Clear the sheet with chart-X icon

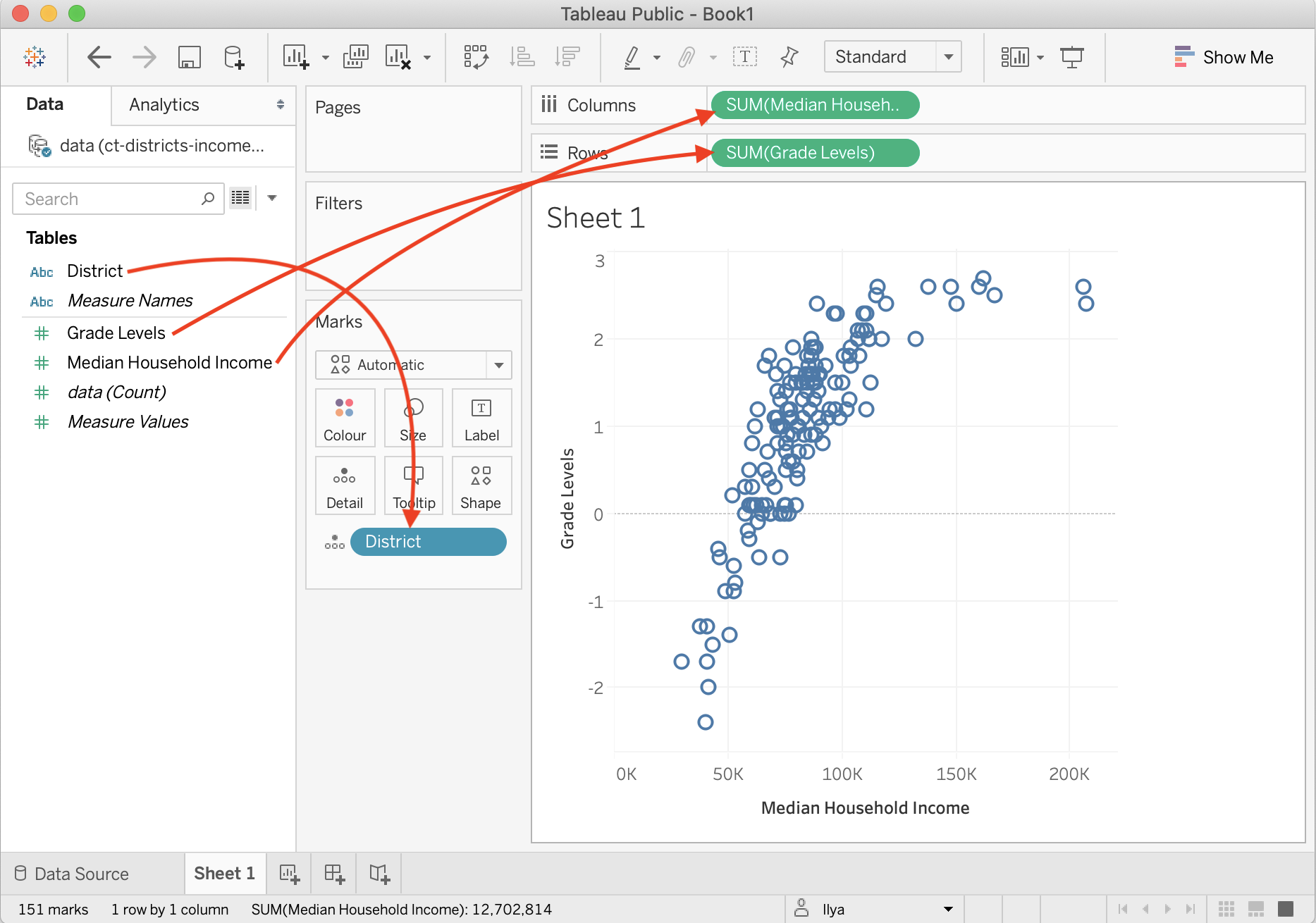(x=398, y=57)
